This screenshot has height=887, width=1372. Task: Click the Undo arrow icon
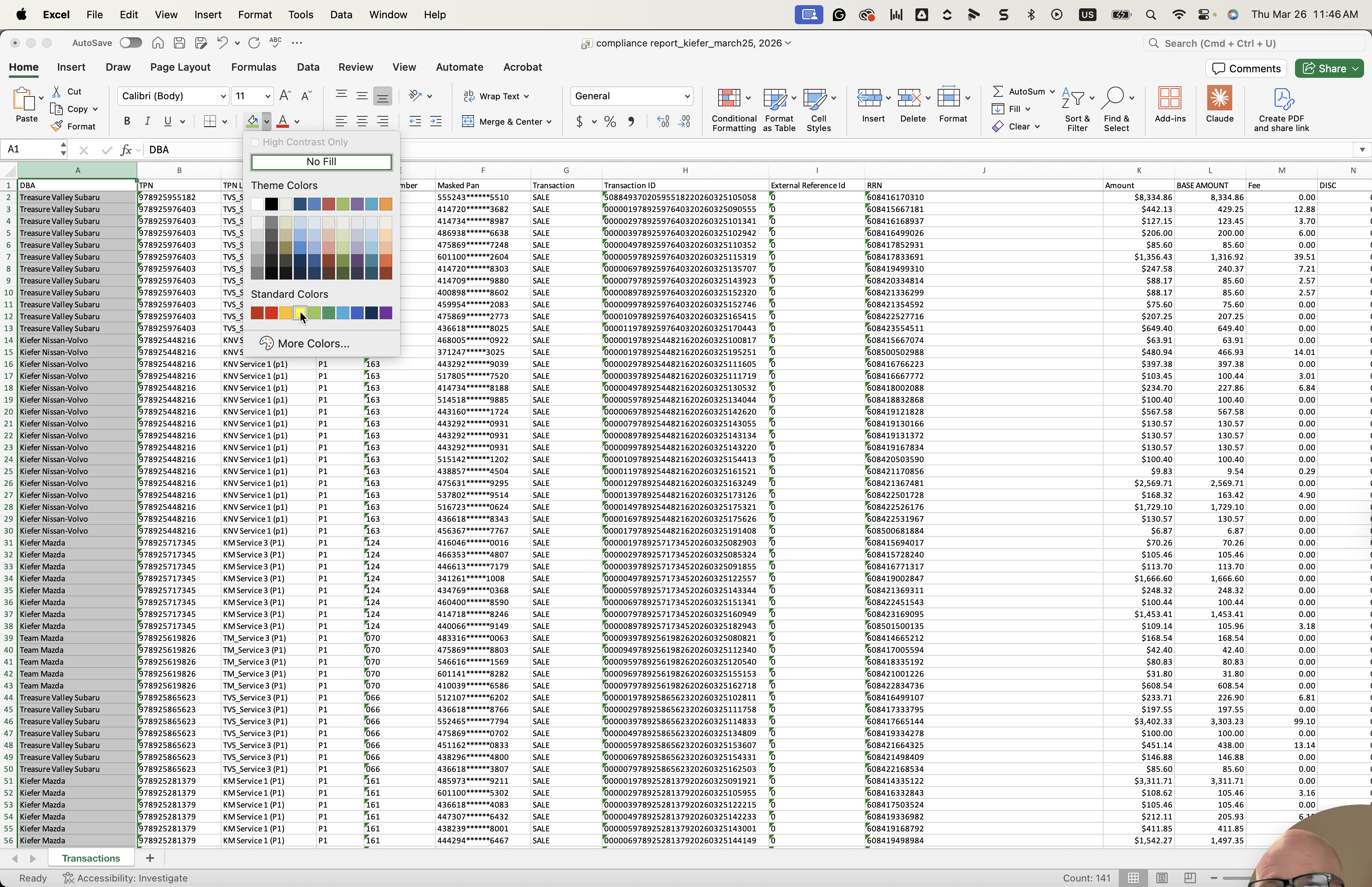[x=222, y=42]
